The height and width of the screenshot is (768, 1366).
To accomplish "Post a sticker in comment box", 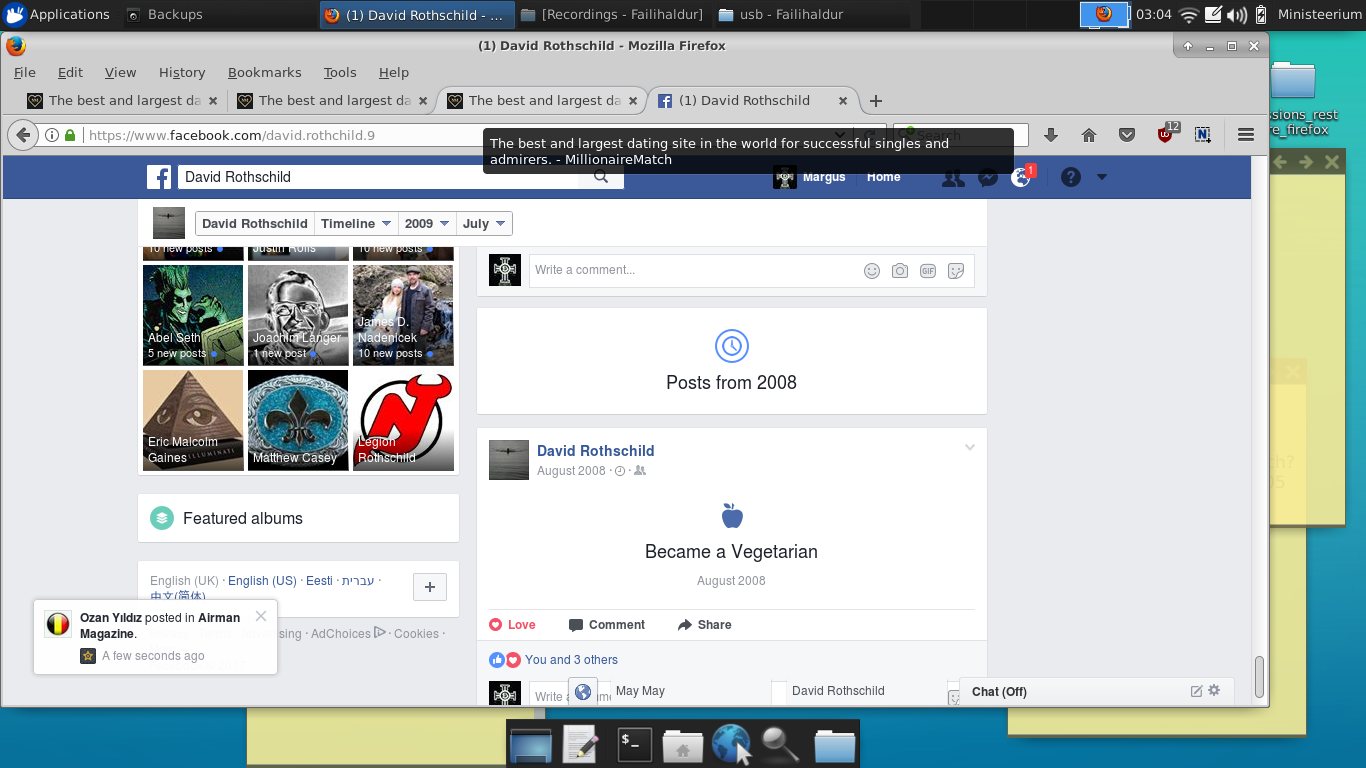I will [x=956, y=270].
